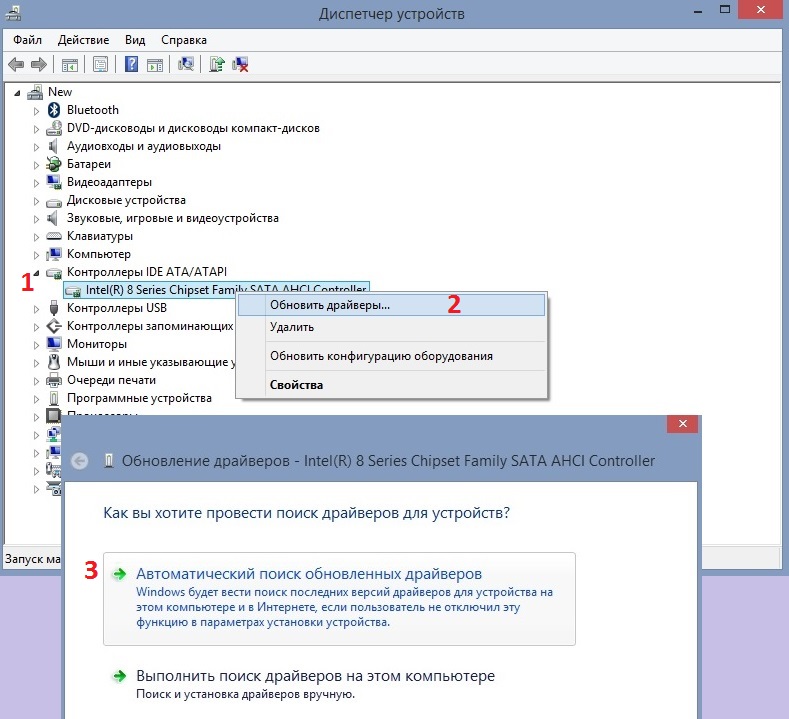Choose Обновить драйверы… in context menu
The image size is (789, 719).
(x=391, y=305)
